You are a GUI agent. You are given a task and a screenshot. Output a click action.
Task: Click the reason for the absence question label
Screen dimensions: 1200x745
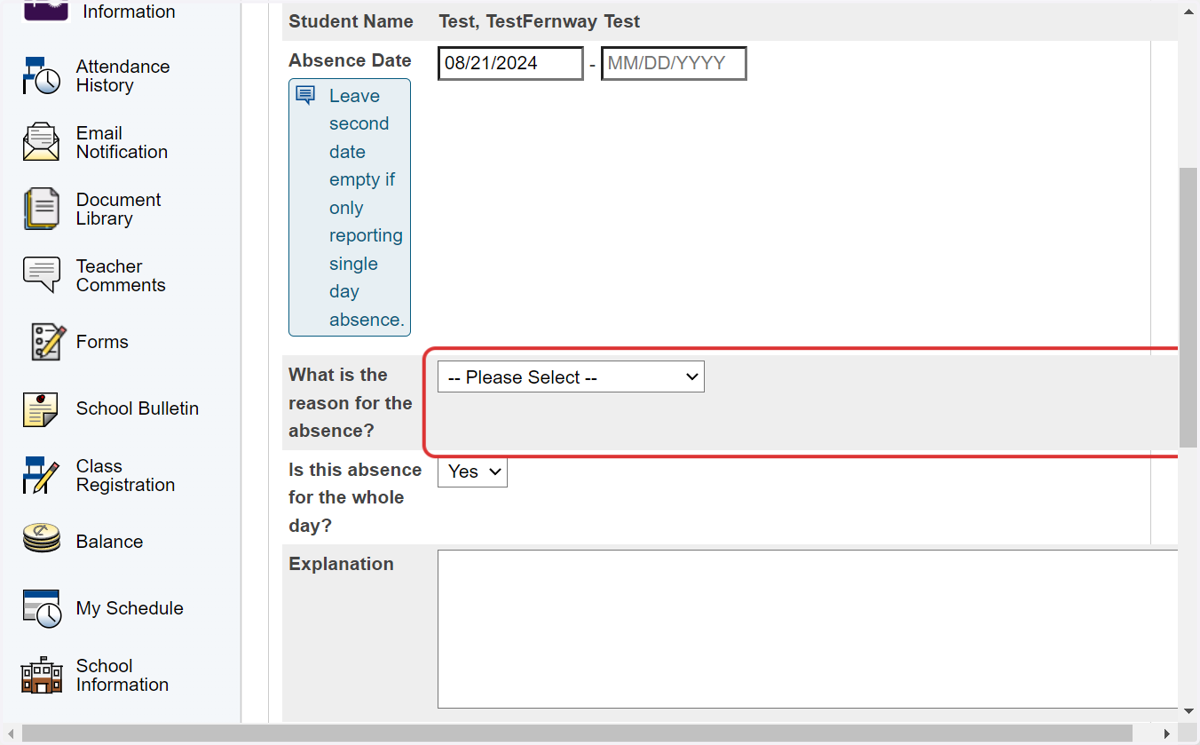coord(350,403)
